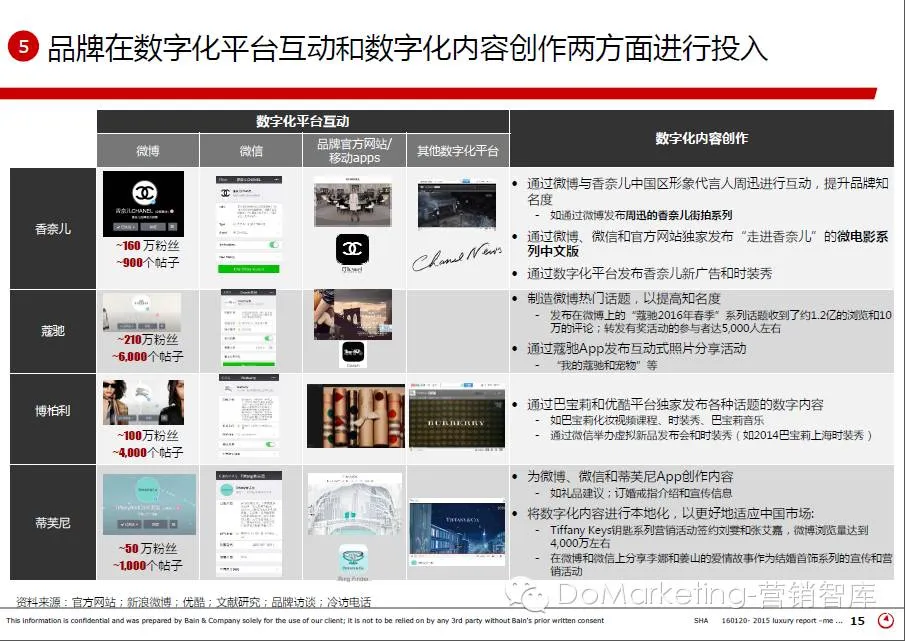Click the 博柏利 row label

(x=53, y=411)
